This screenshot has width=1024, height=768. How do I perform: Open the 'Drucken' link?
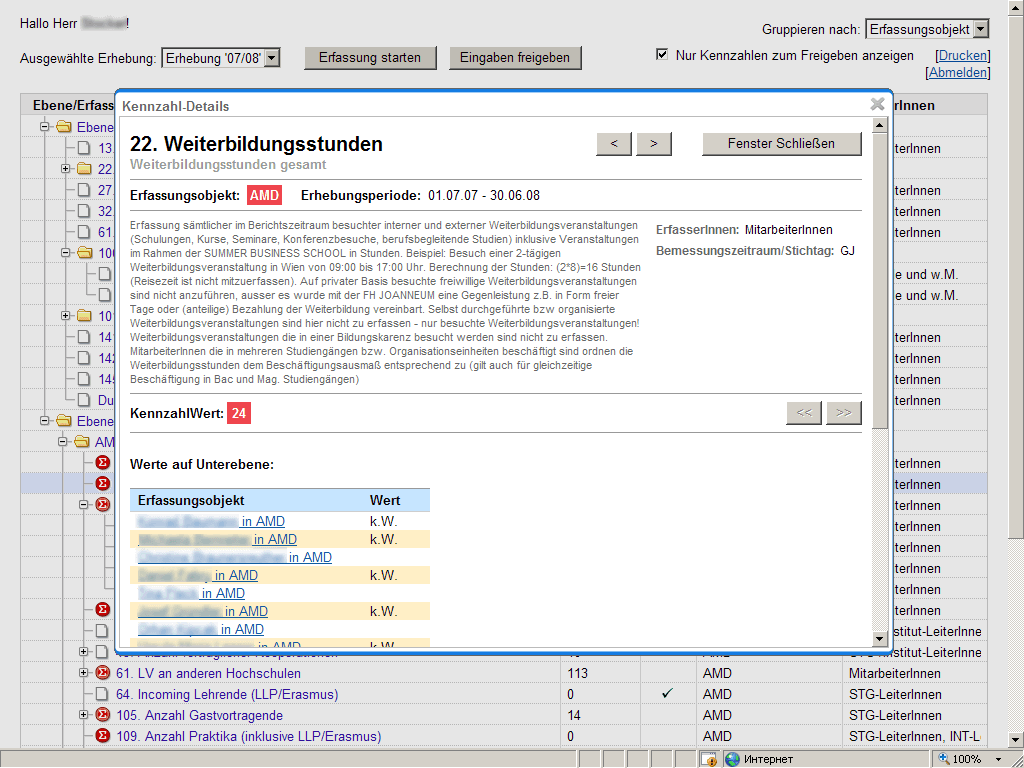pyautogui.click(x=962, y=56)
